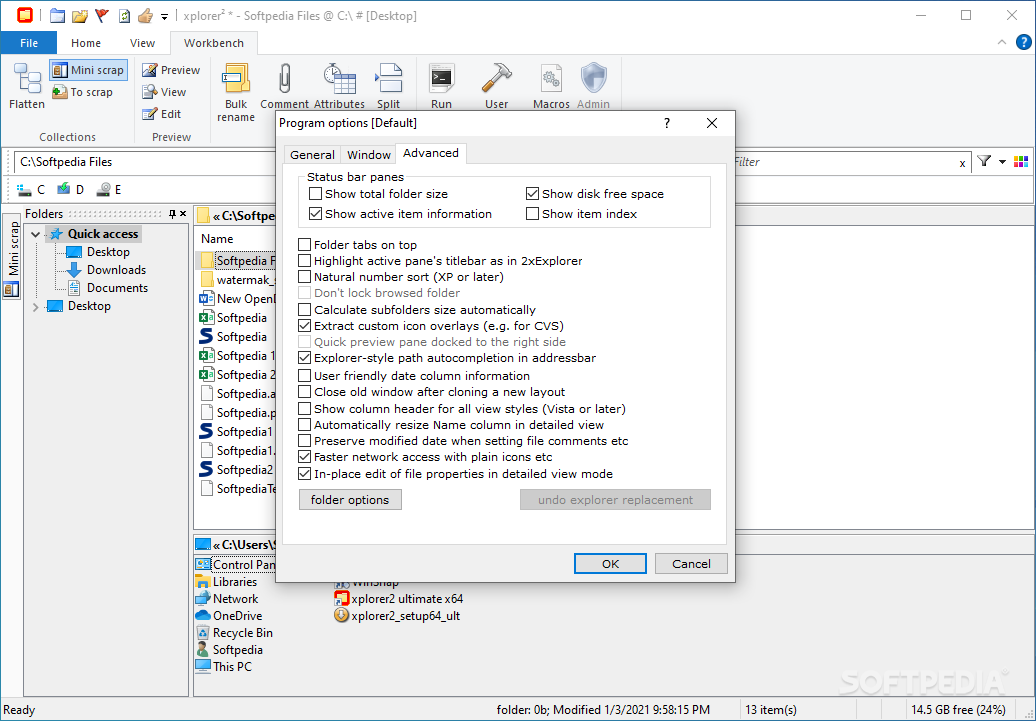
Task: Click the red flag icon in title bar
Action: [102, 15]
